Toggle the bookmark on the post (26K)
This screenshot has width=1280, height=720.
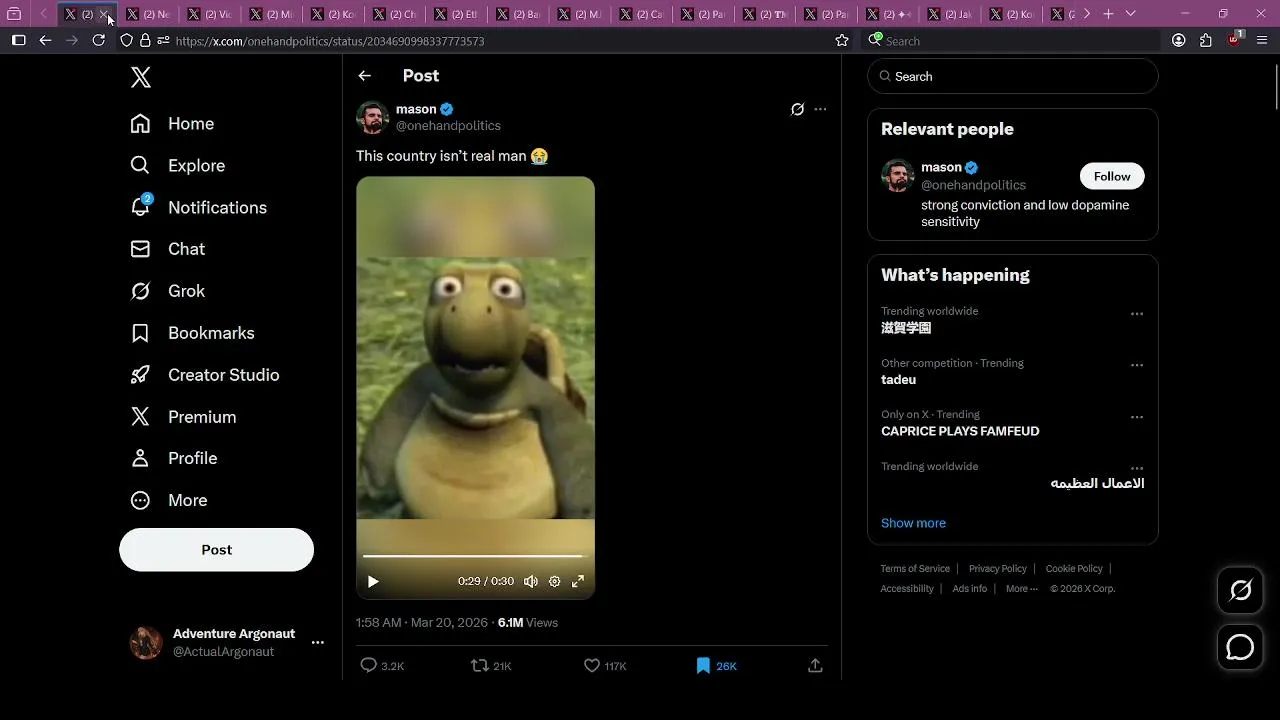pyautogui.click(x=716, y=666)
